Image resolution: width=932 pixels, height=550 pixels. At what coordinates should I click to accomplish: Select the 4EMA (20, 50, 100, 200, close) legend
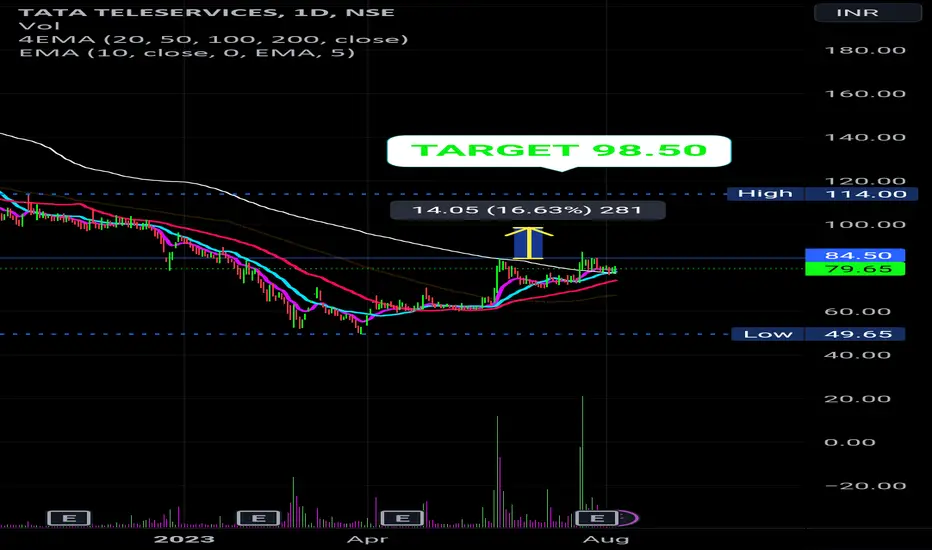[x=213, y=39]
